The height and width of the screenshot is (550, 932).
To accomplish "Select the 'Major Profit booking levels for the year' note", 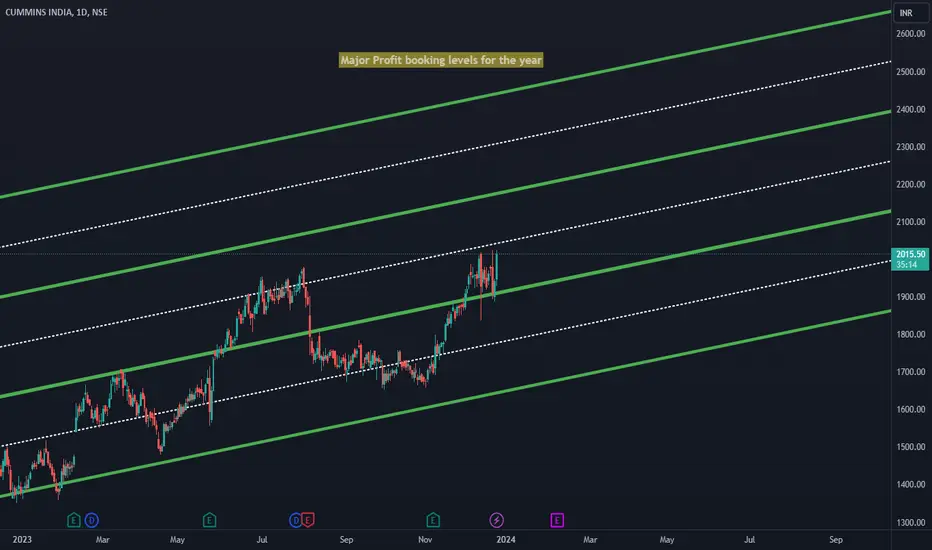I will (441, 60).
